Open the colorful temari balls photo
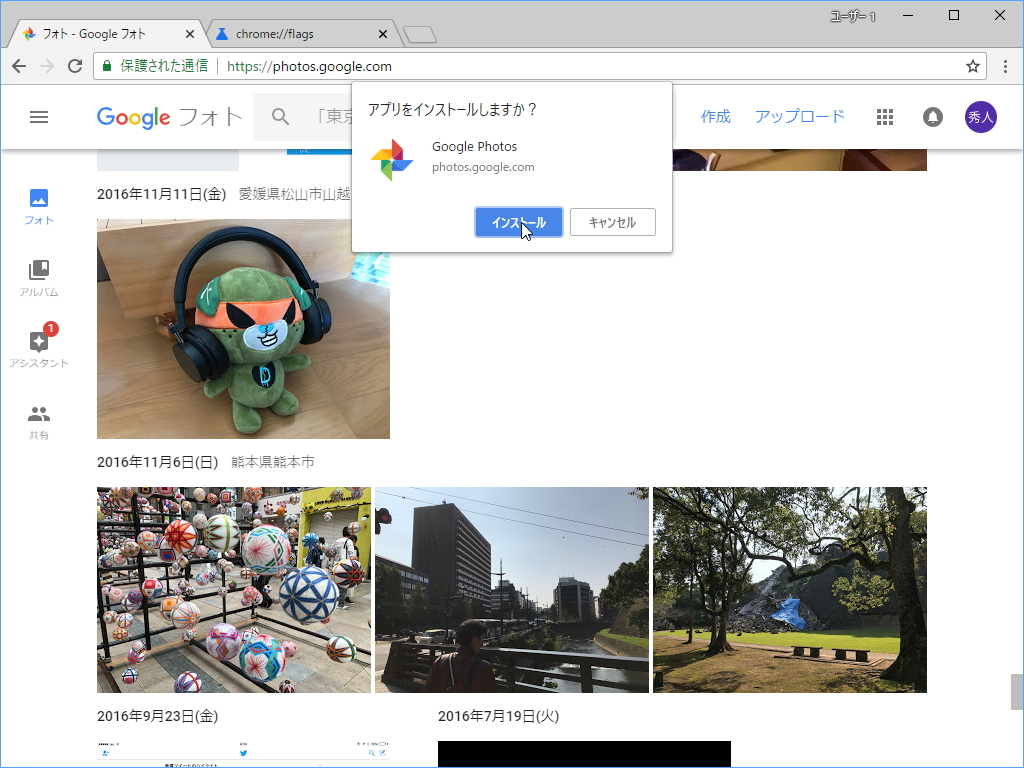The image size is (1024, 768). click(x=234, y=590)
